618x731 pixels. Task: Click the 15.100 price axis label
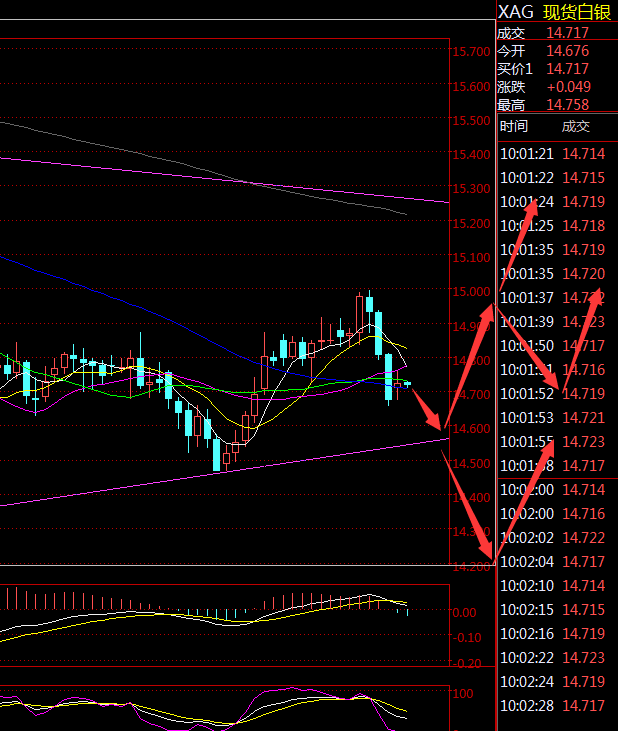pos(471,258)
